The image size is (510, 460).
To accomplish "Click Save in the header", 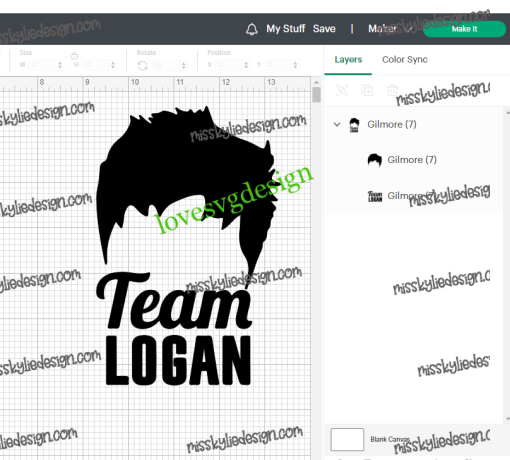I will tap(324, 29).
